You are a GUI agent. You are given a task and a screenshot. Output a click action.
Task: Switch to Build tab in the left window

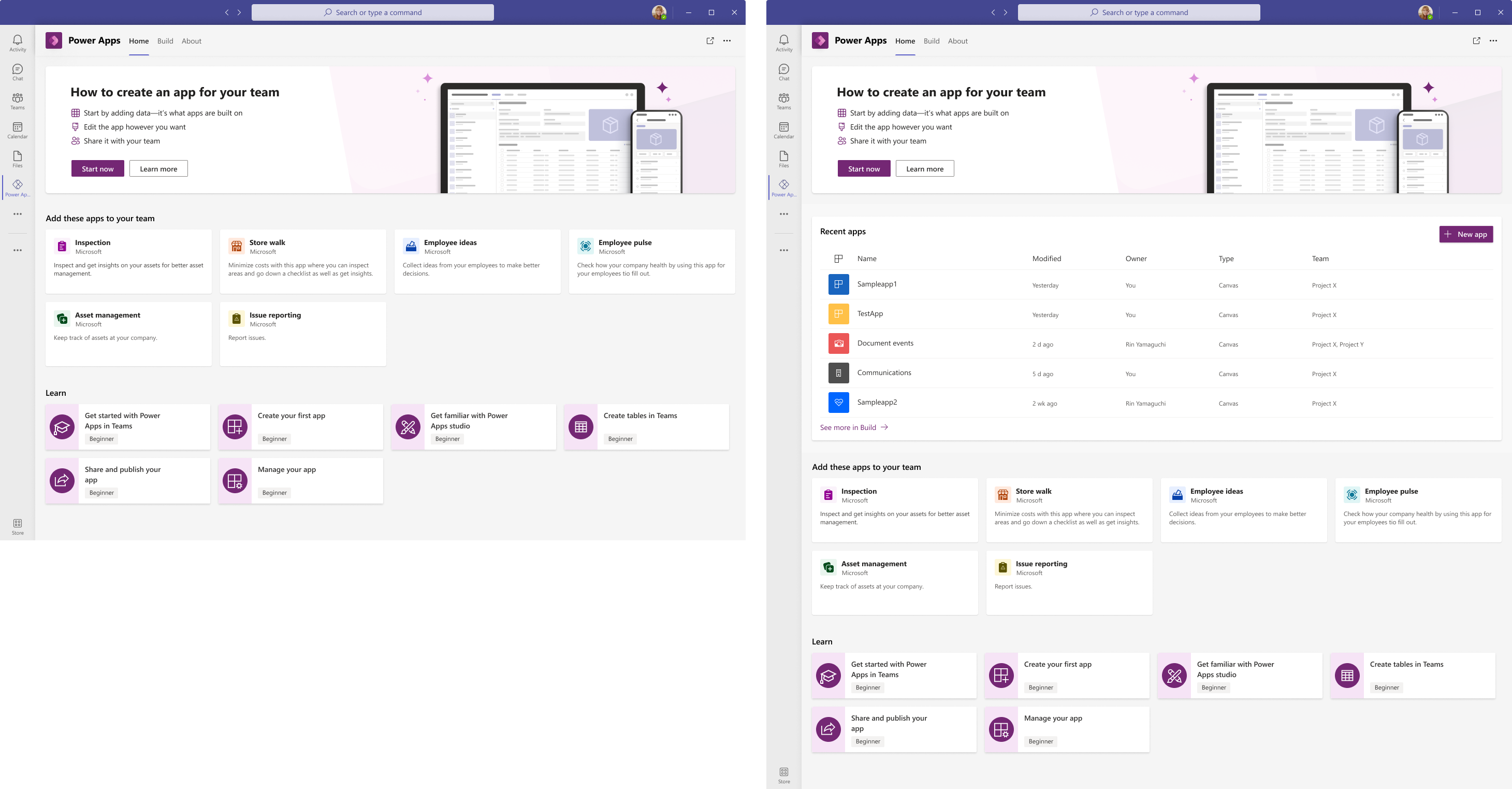point(165,41)
